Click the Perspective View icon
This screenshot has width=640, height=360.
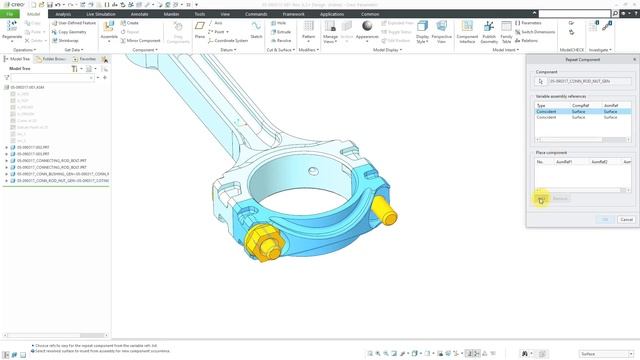coord(441,27)
